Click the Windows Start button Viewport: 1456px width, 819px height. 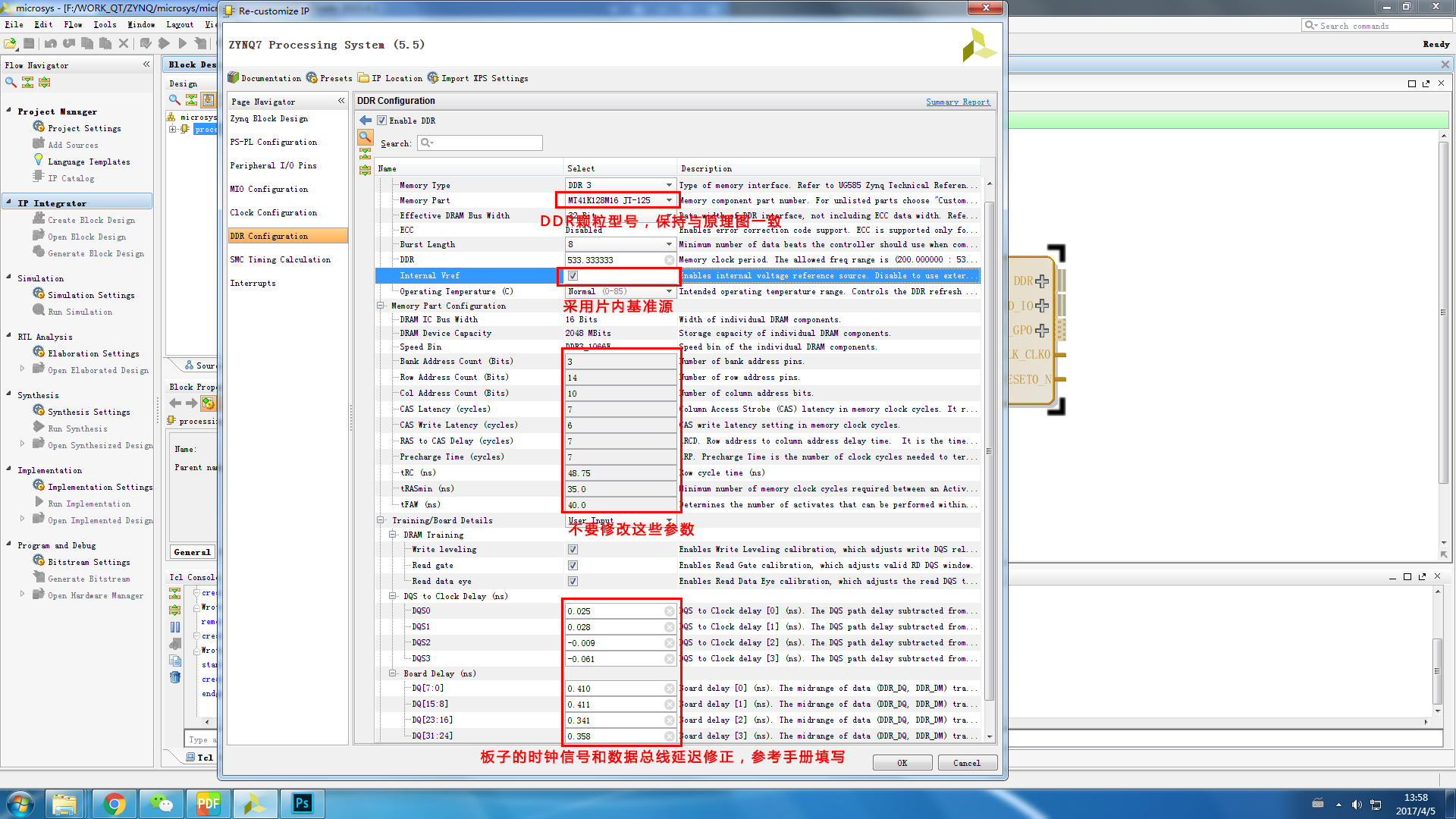(20, 804)
